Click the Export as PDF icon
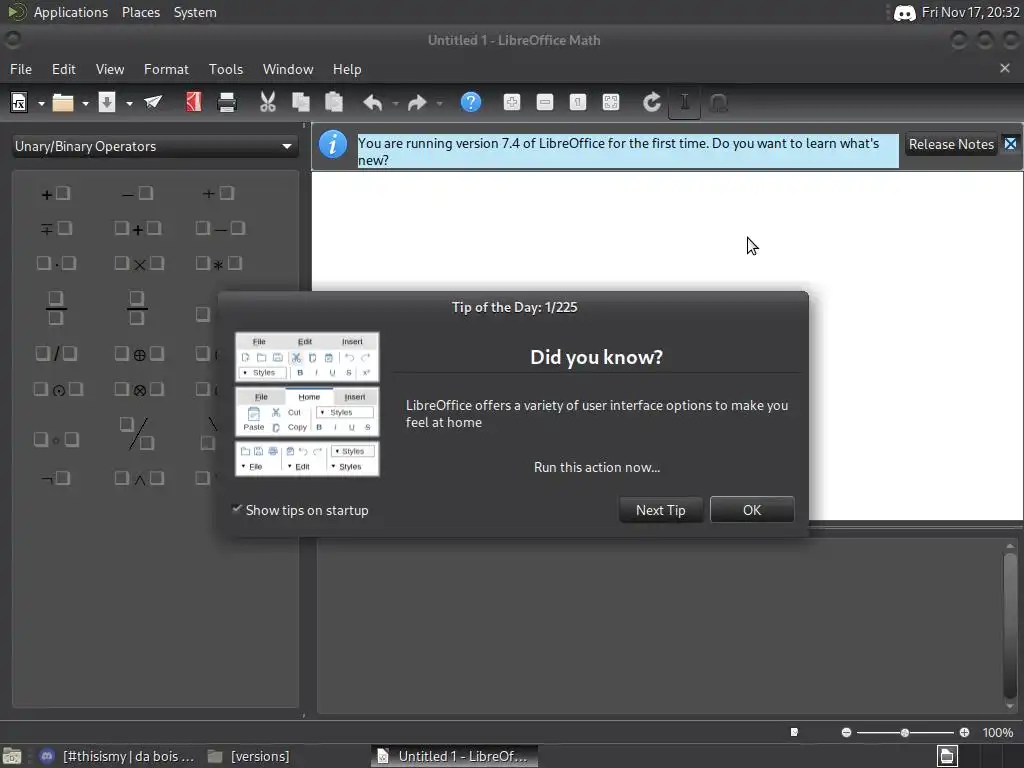The width and height of the screenshot is (1024, 768). 193,102
